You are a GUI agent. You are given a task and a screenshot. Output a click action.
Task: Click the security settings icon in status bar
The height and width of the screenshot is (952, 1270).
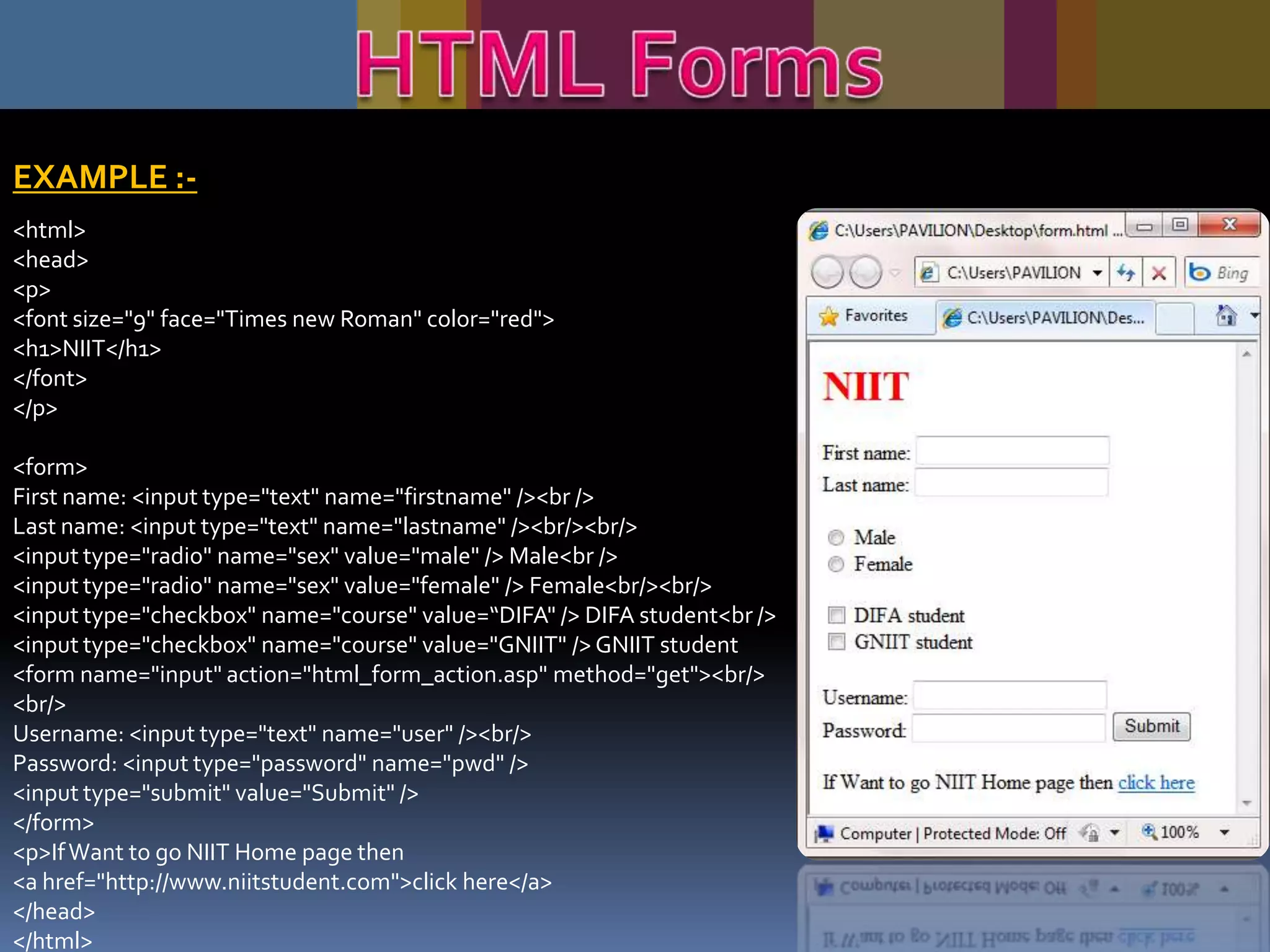[1090, 832]
